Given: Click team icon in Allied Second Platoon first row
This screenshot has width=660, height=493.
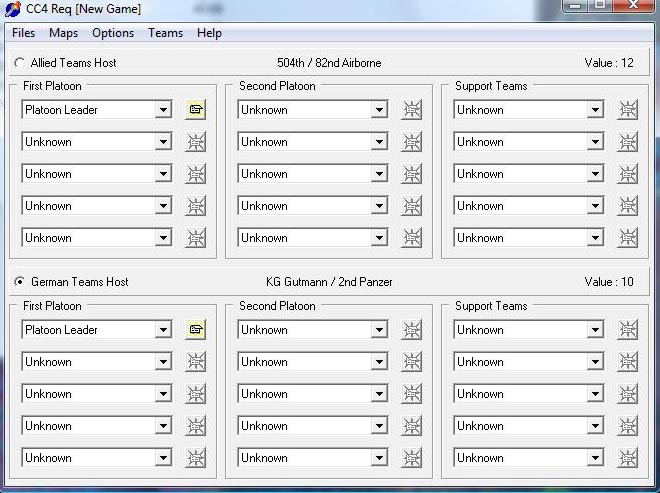Looking at the screenshot, I should pyautogui.click(x=411, y=110).
